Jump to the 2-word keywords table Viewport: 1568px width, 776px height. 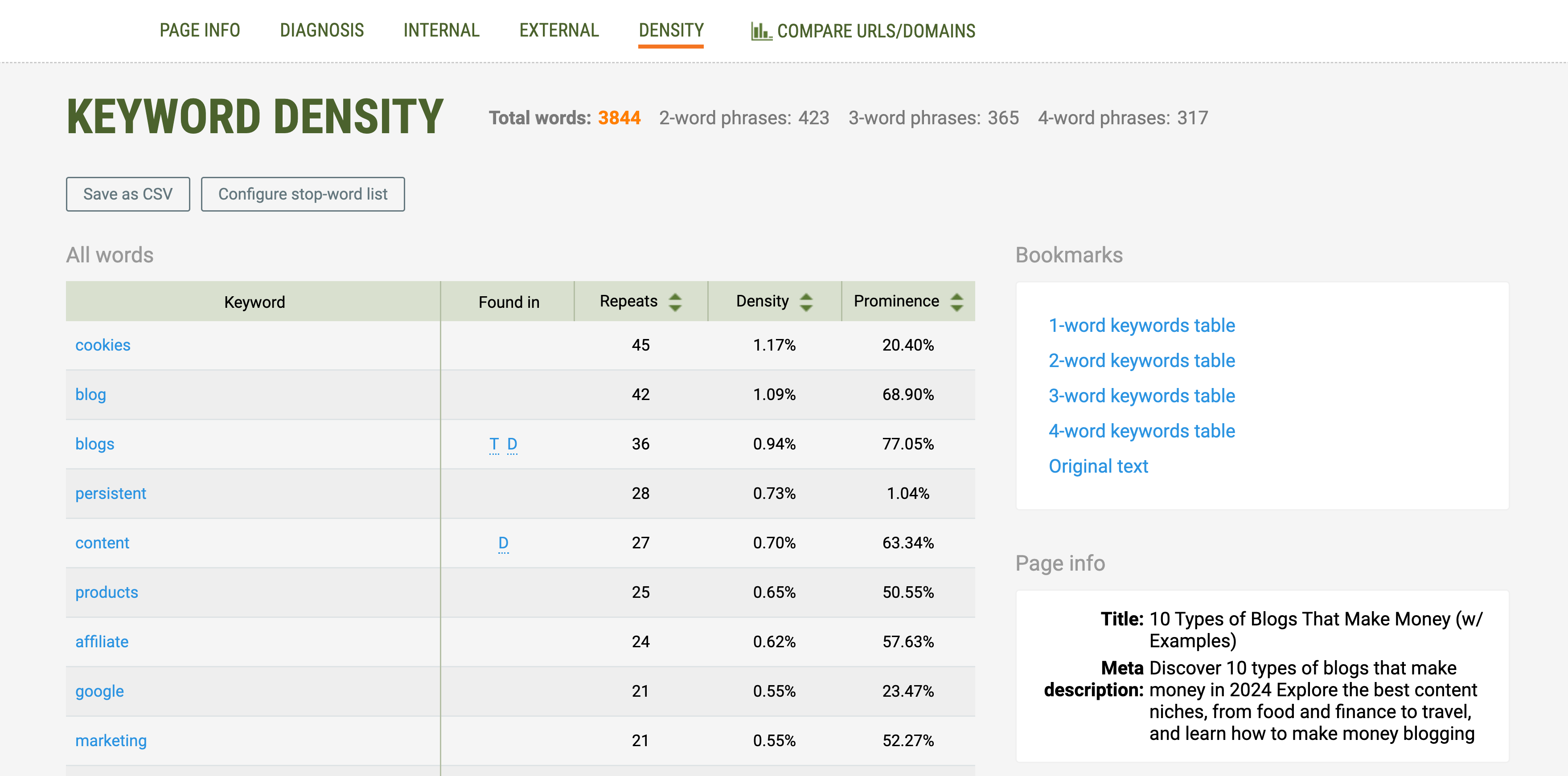1142,360
